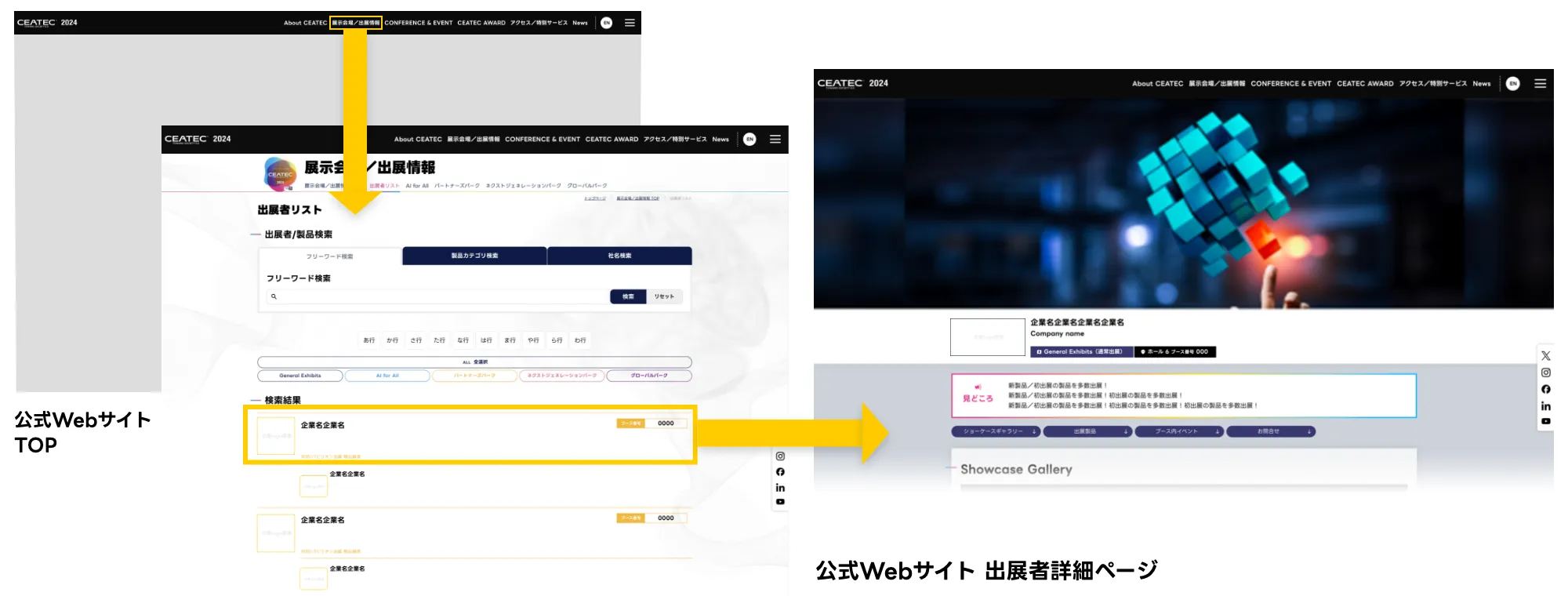Filter exhibitors by さ行

416,340
